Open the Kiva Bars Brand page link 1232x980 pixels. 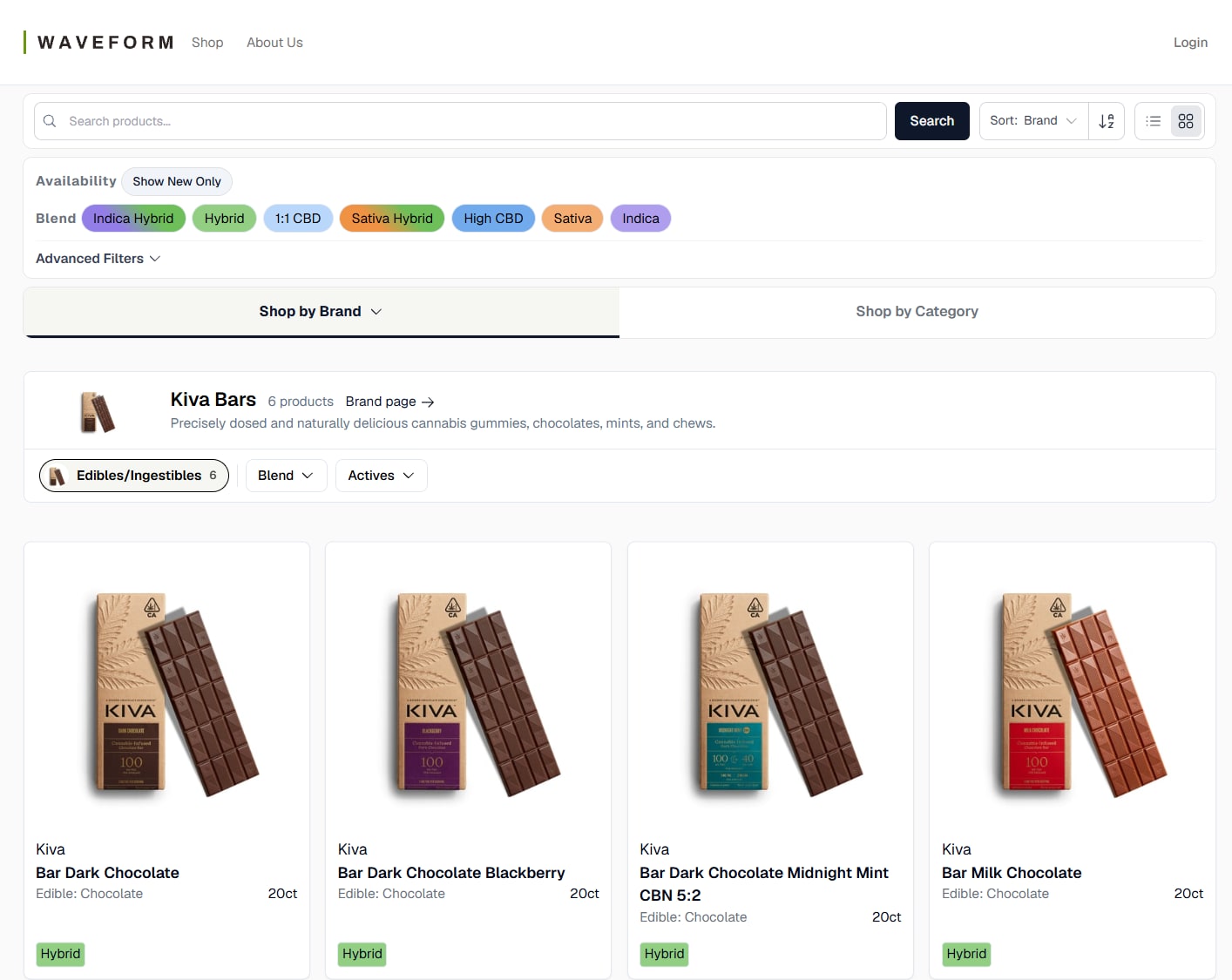tap(389, 402)
